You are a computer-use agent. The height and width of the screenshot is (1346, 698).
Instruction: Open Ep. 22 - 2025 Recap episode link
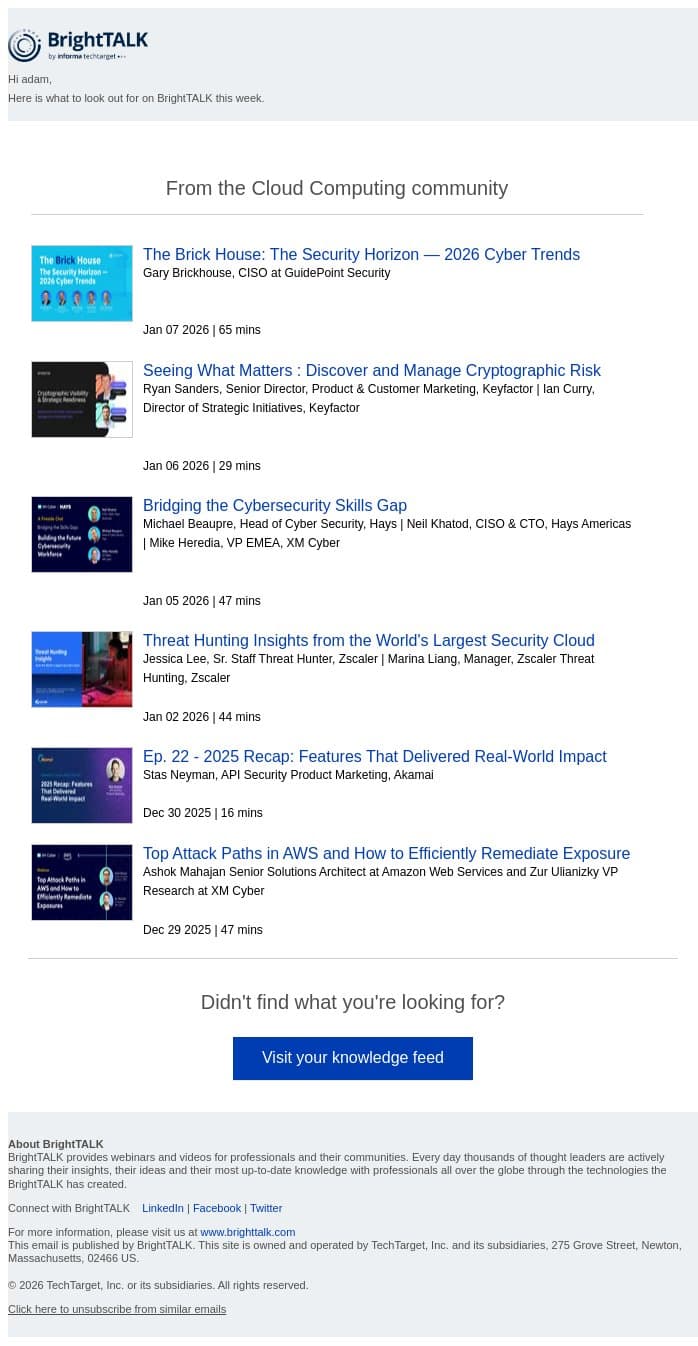pos(375,756)
